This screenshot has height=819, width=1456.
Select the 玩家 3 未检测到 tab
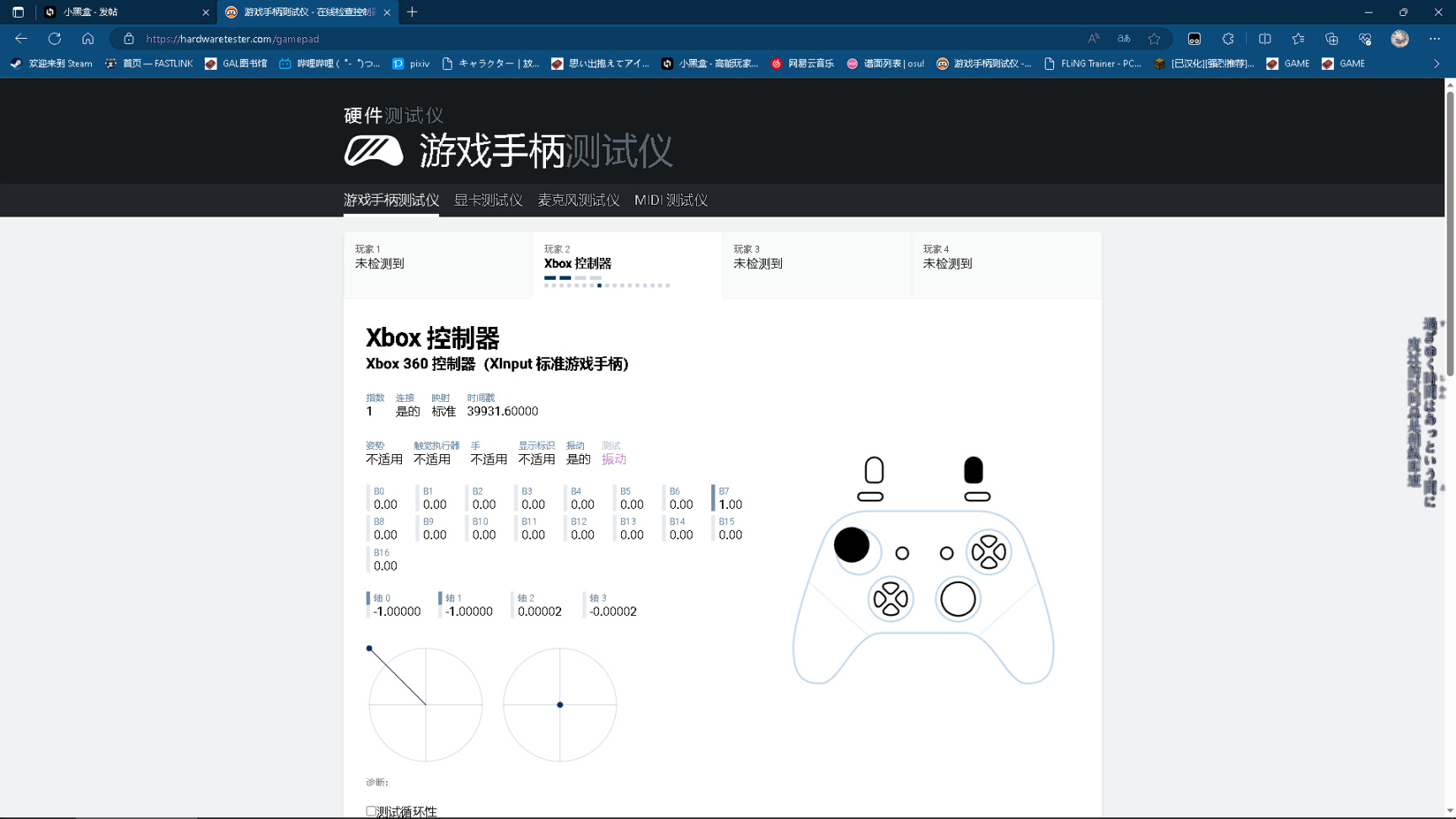point(816,265)
